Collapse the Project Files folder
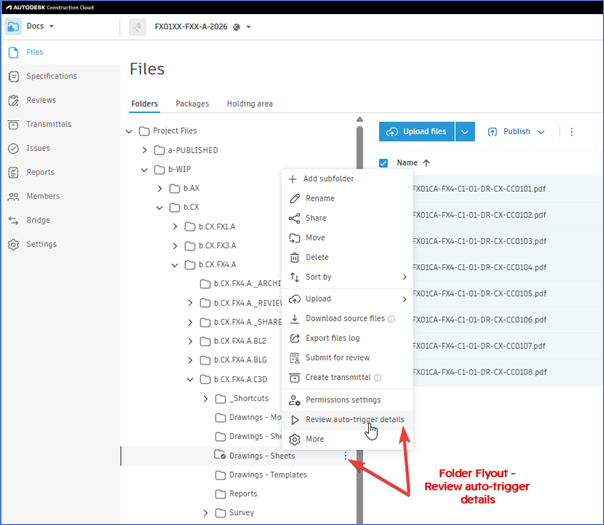Image resolution: width=604 pixels, height=525 pixels. pyautogui.click(x=129, y=131)
